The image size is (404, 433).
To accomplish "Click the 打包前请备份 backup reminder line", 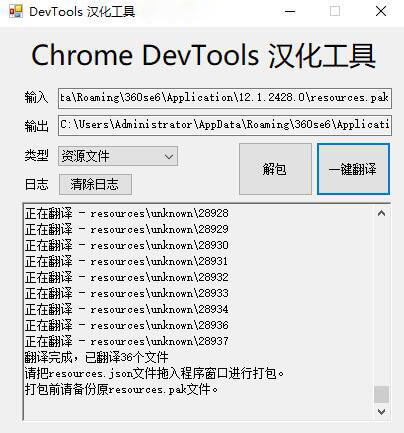I will point(122,389).
